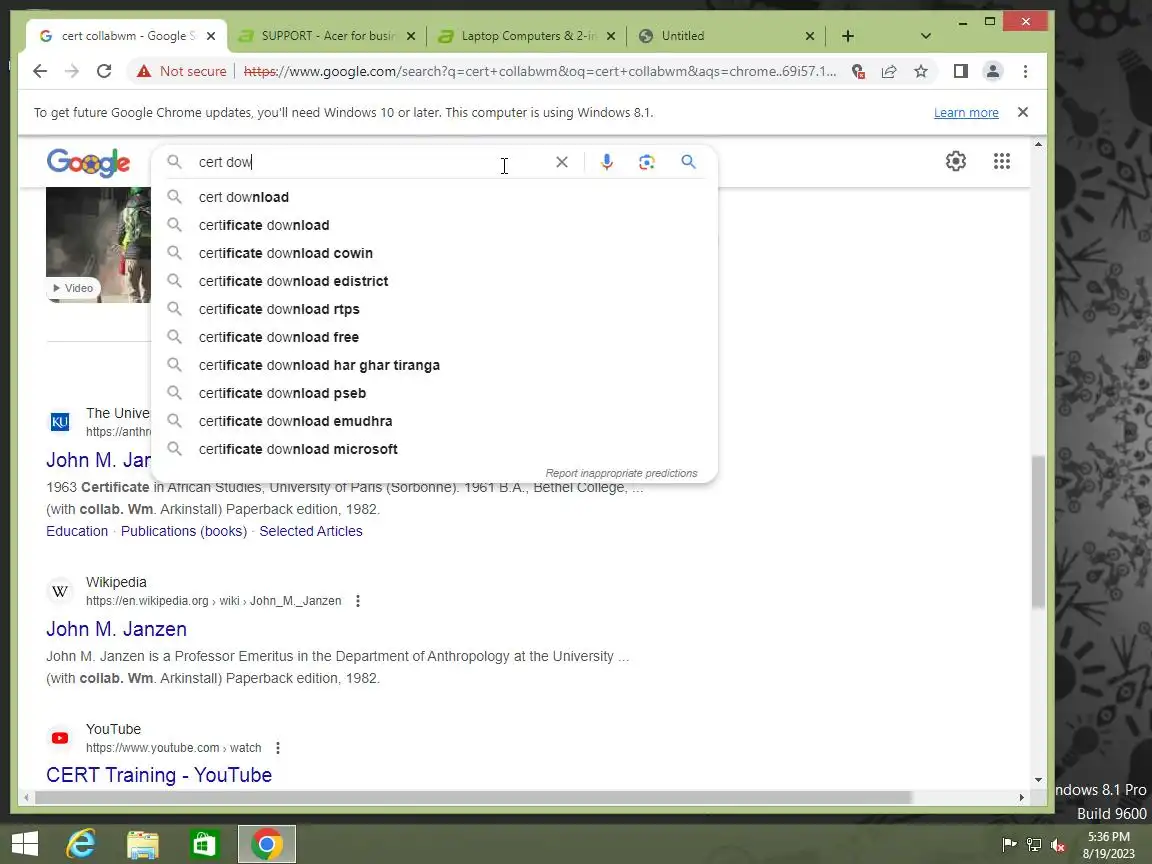Close the Untitled tab
Screen dimensions: 1152x864
coord(810,36)
